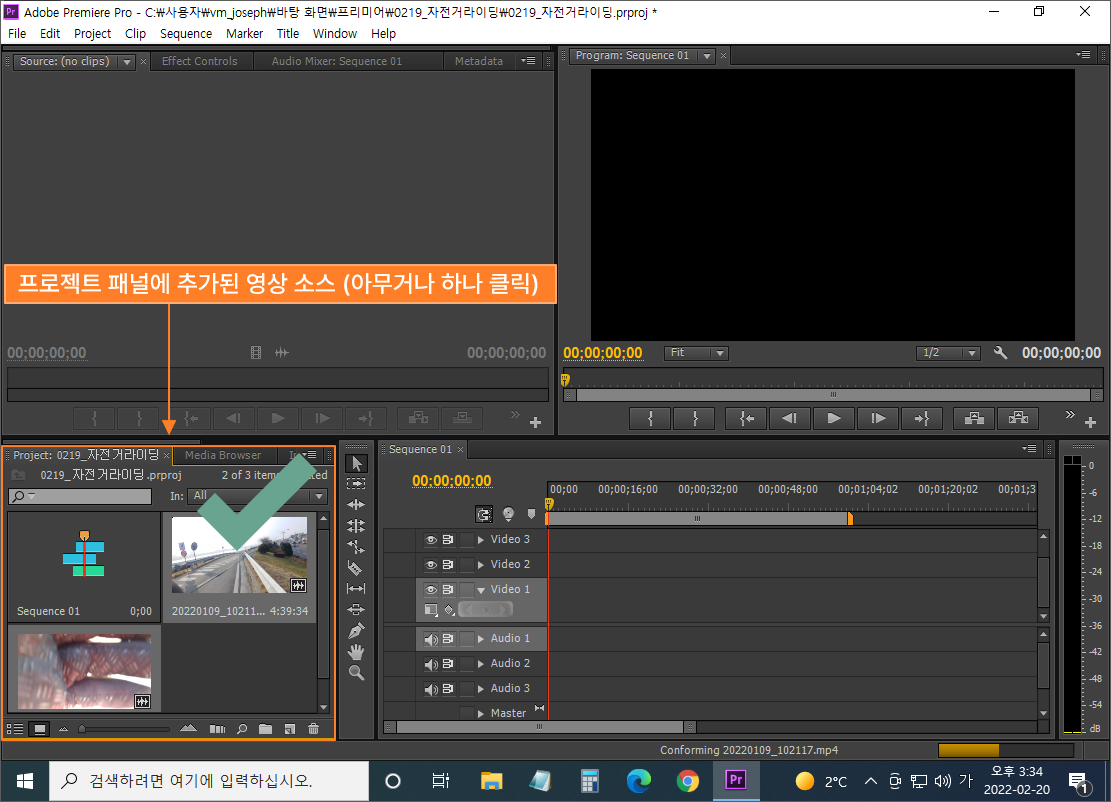The image size is (1111, 802).
Task: Step back one frame in Program monitor
Action: point(789,418)
